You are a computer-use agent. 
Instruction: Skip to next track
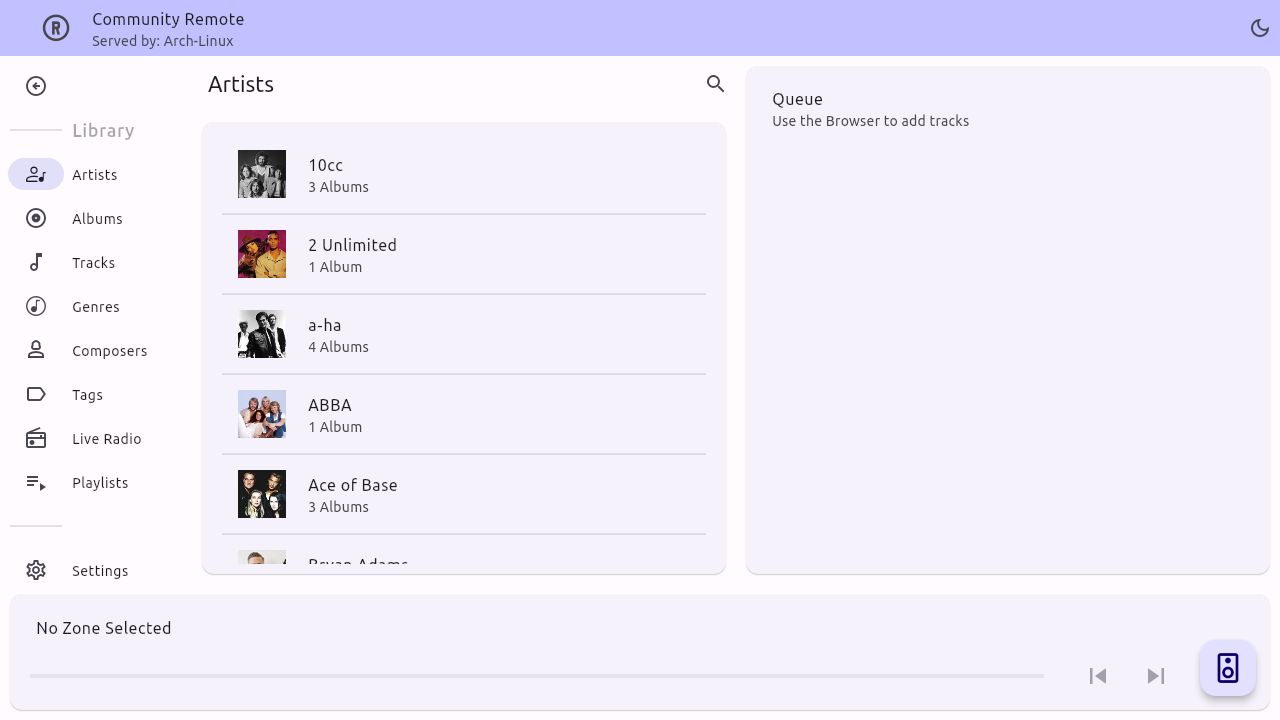point(1156,676)
